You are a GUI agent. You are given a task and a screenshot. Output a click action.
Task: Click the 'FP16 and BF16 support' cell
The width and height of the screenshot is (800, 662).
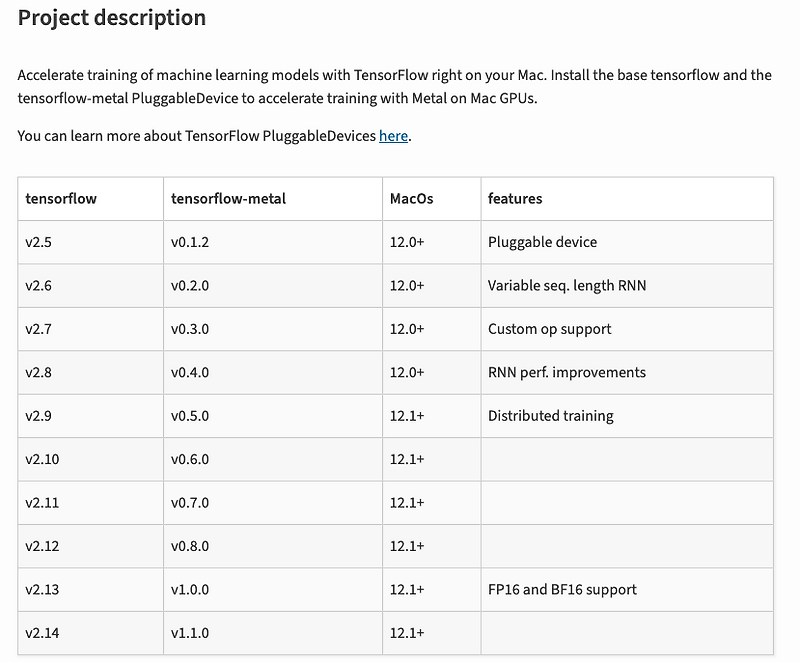click(x=562, y=590)
